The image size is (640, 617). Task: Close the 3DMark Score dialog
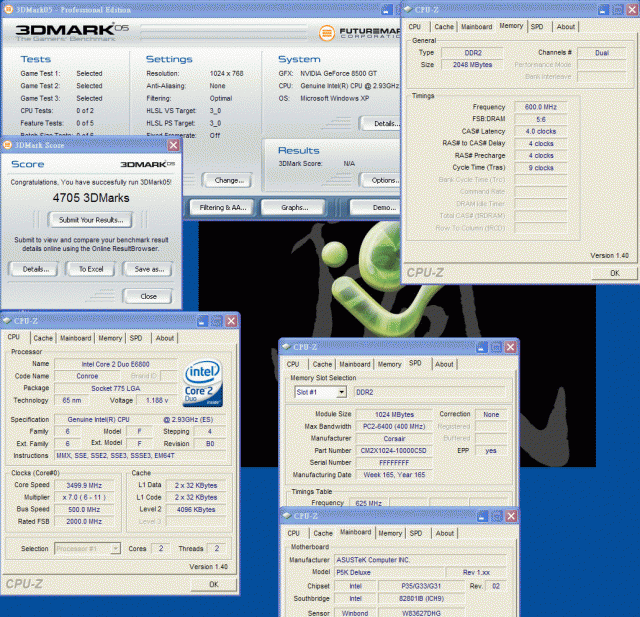click(173, 145)
